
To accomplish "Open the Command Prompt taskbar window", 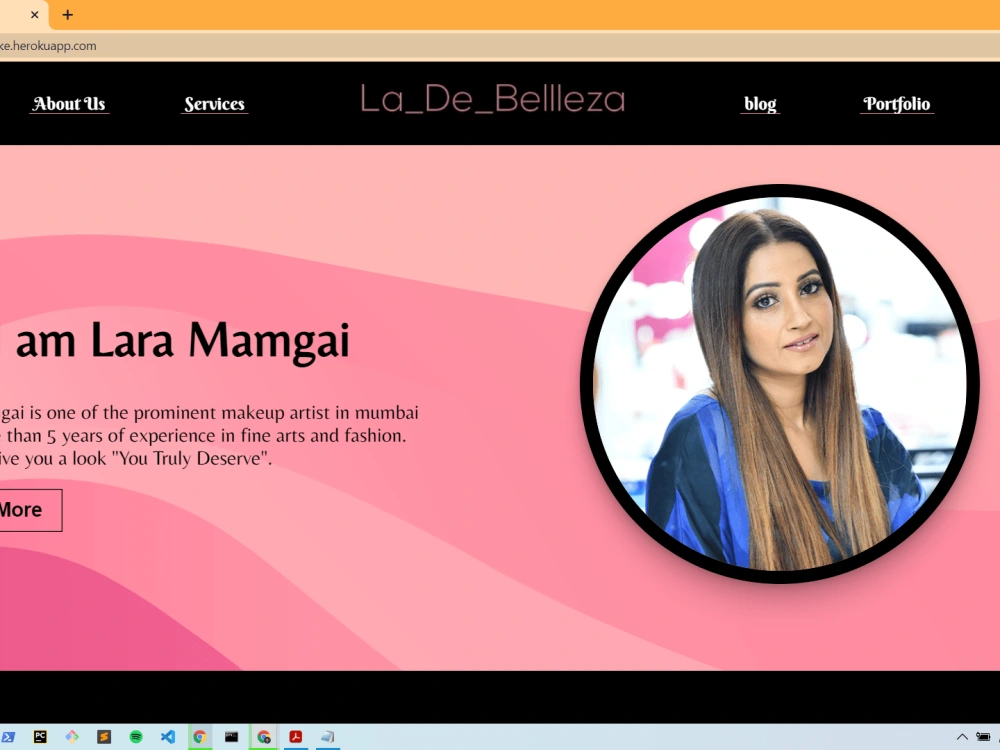I will (232, 737).
